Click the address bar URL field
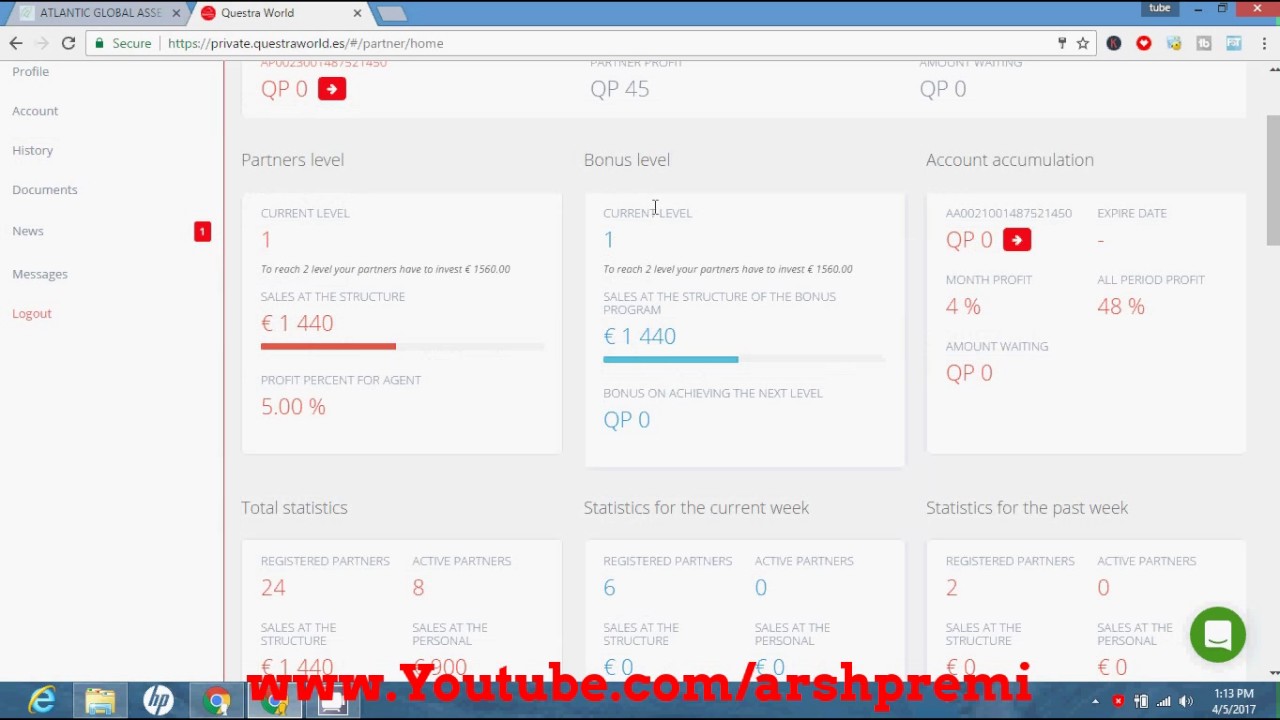Screen dimensions: 1280x720 pos(600,43)
